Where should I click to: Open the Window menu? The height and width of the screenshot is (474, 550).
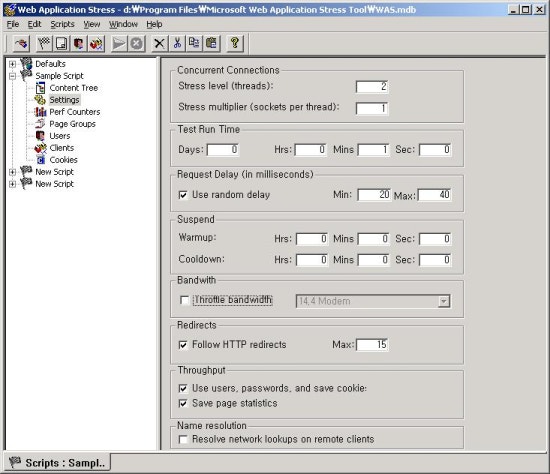coord(123,24)
